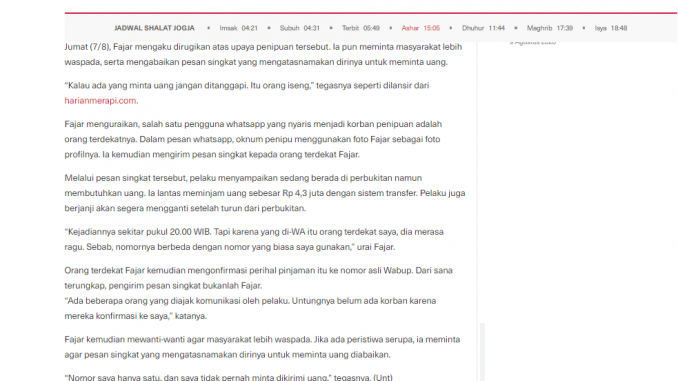Image resolution: width=678 pixels, height=381 pixels.
Task: Select the Imsak 04:21 prayer time
Action: click(x=238, y=28)
